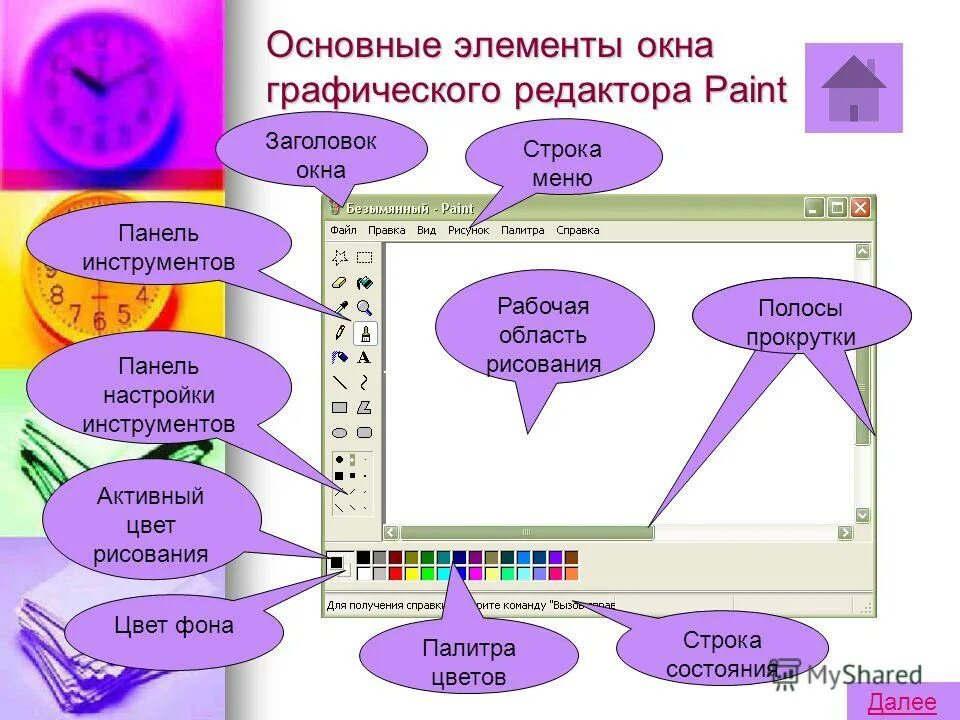Pick the light gray palette swatch
The width and height of the screenshot is (960, 720).
tap(380, 574)
